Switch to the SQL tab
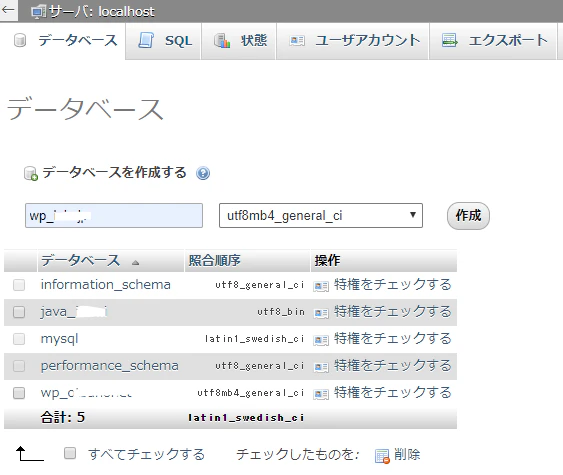 point(163,41)
